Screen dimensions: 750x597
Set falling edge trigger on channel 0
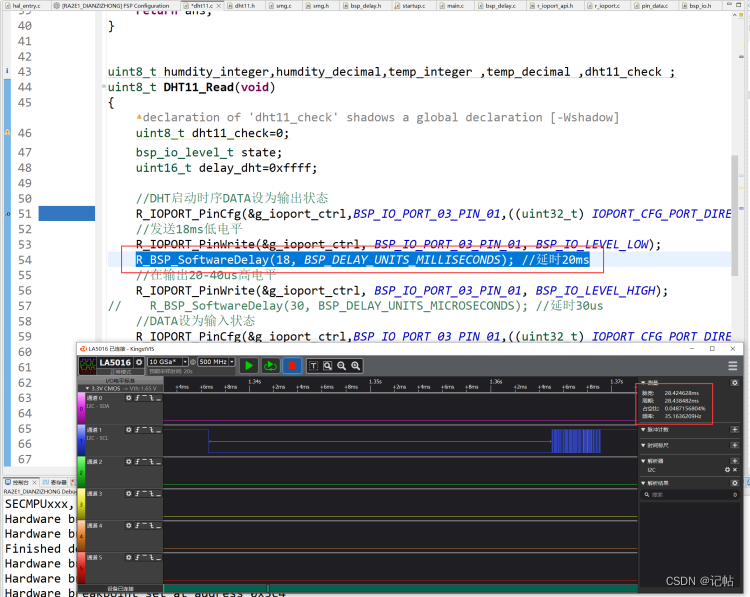[151, 398]
